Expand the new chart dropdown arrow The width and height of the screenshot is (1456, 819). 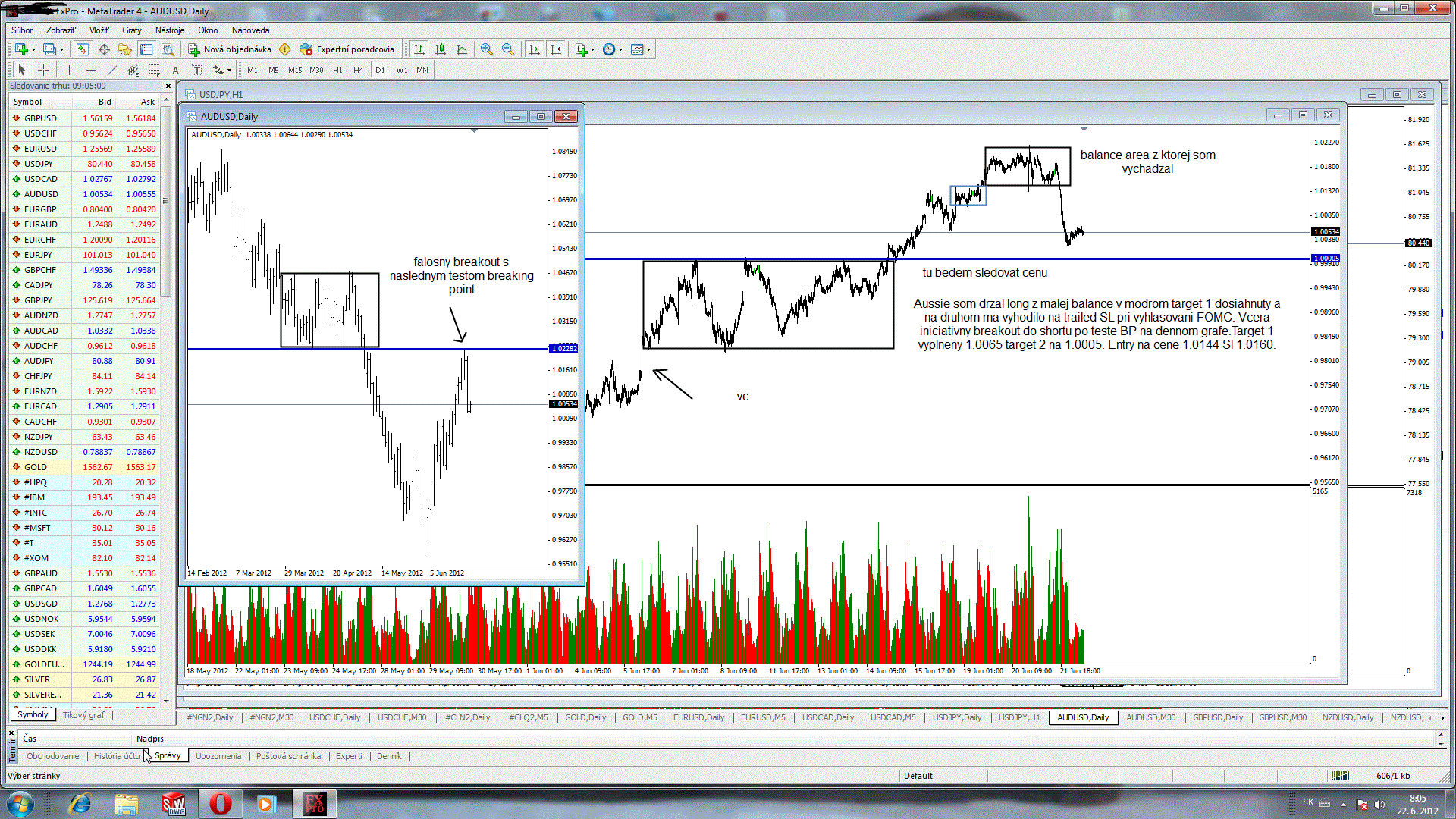pos(33,49)
